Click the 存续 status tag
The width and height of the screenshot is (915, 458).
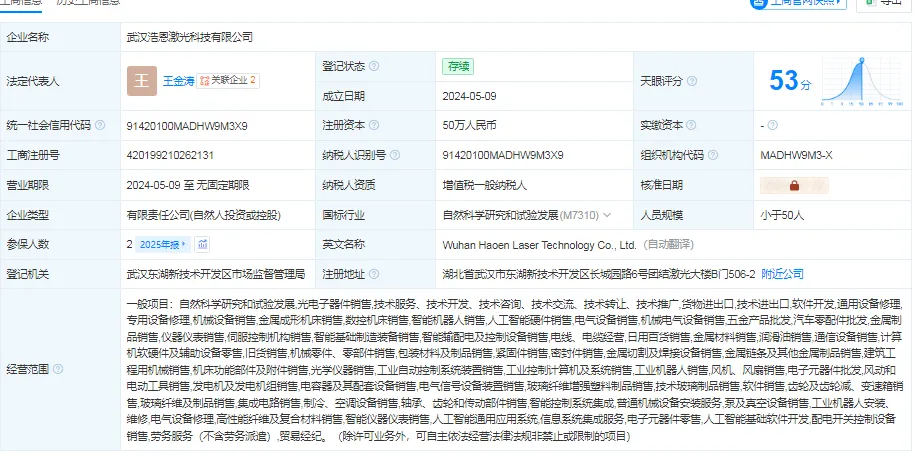click(458, 67)
